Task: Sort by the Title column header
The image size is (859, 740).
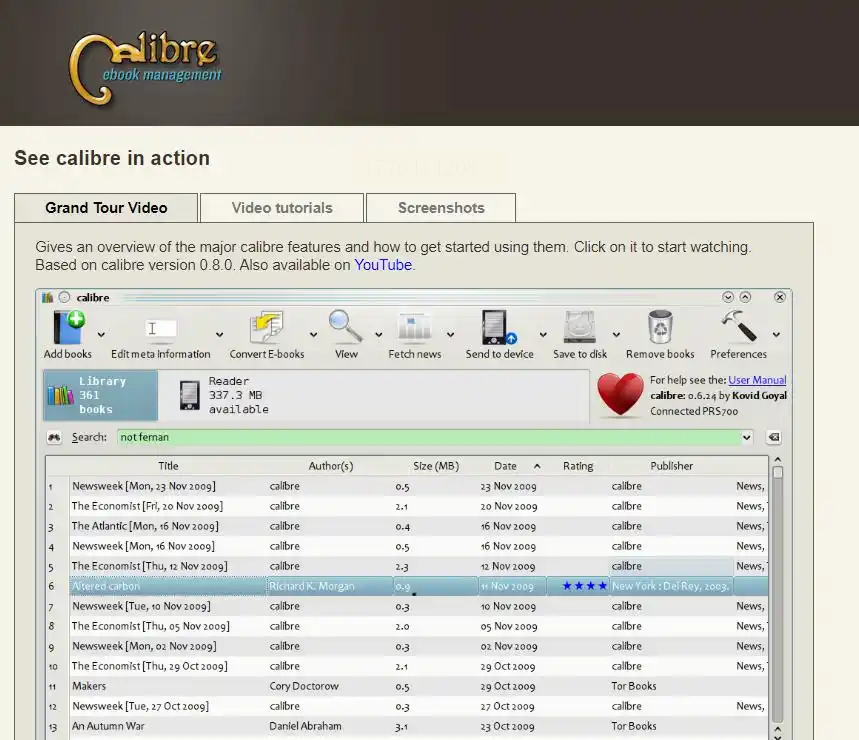Action: 168,466
